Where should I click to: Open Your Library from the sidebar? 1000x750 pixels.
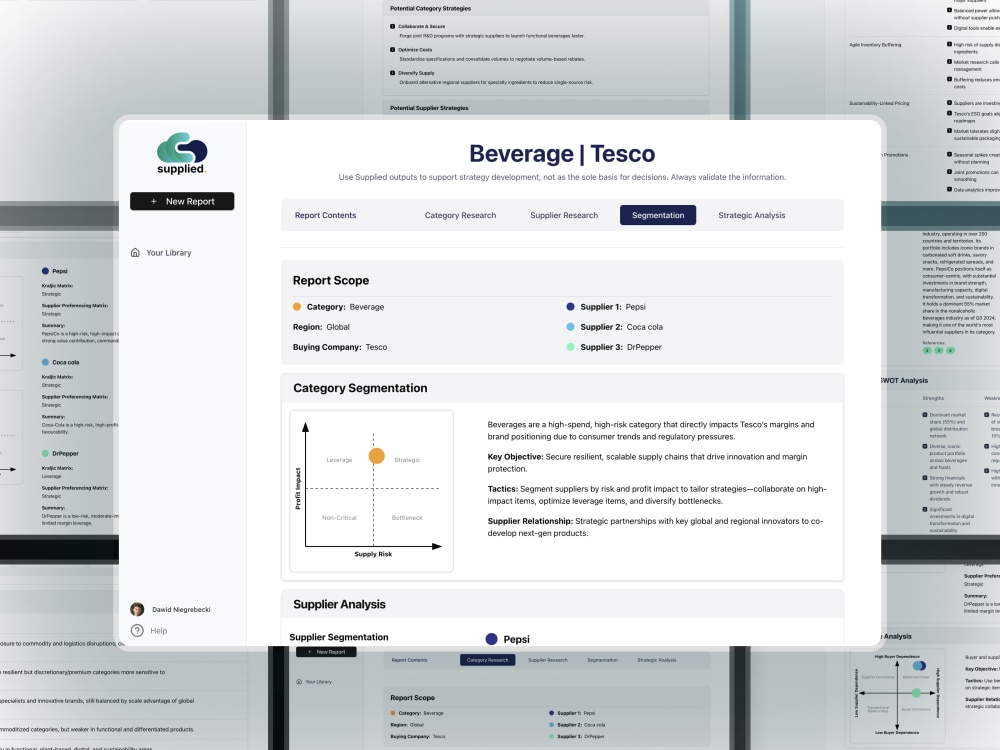click(x=168, y=253)
